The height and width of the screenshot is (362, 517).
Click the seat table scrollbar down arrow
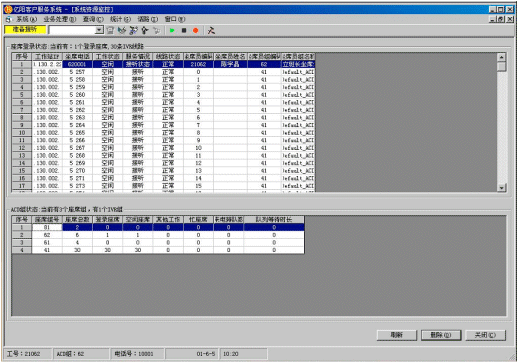pyautogui.click(x=501, y=188)
